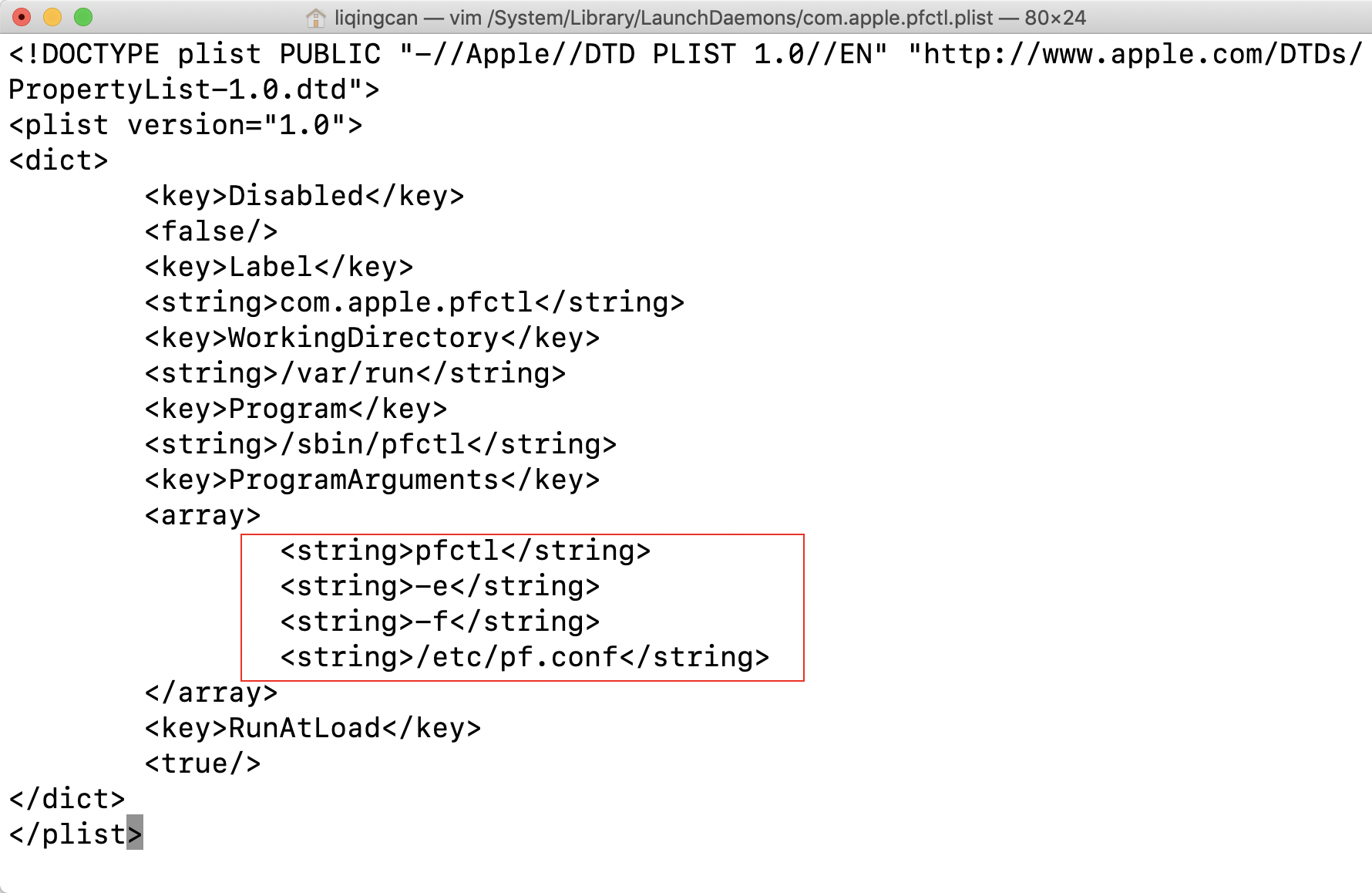Click the com.apple.pfctl string line
This screenshot has height=893, width=1372.
(414, 302)
